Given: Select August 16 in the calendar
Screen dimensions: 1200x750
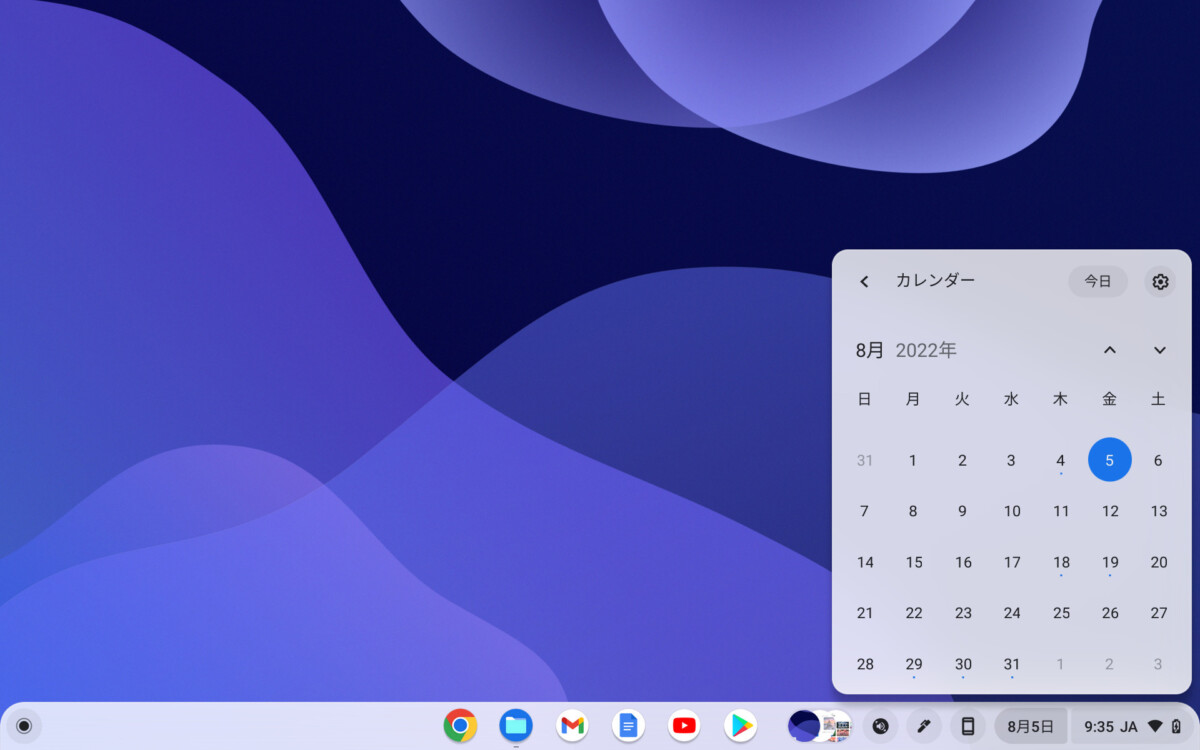Looking at the screenshot, I should [963, 562].
